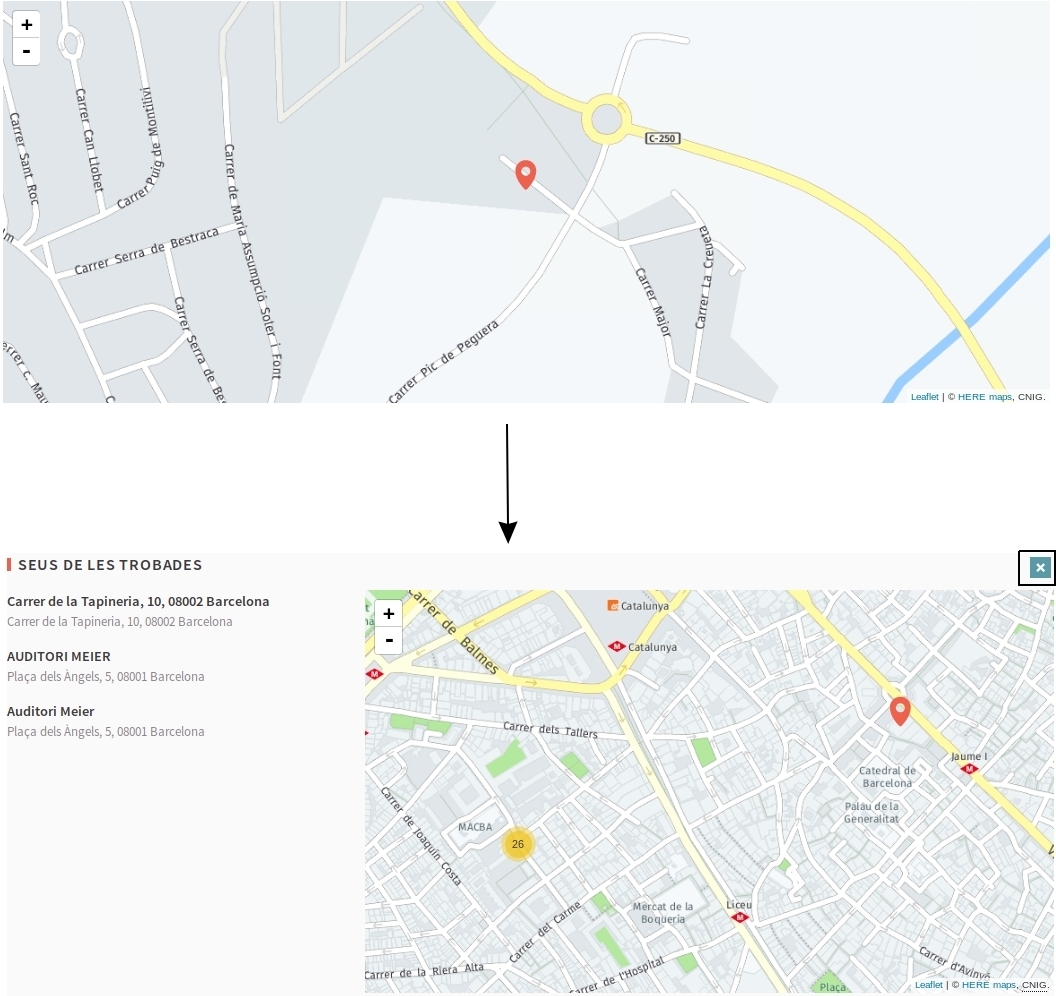The width and height of the screenshot is (1056, 996).
Task: Zoom in on the Barcelona map
Action: coord(388,614)
